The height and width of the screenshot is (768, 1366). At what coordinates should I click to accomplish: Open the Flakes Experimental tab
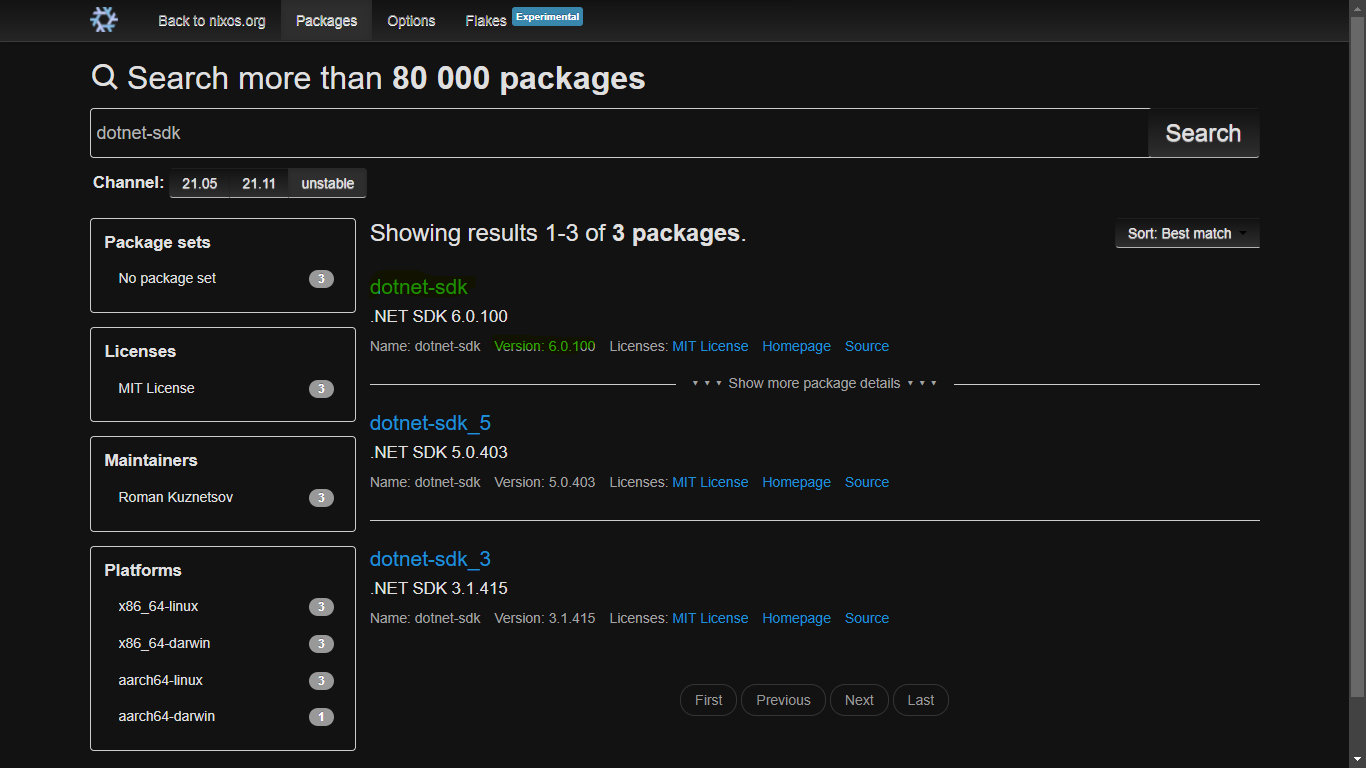(x=524, y=20)
